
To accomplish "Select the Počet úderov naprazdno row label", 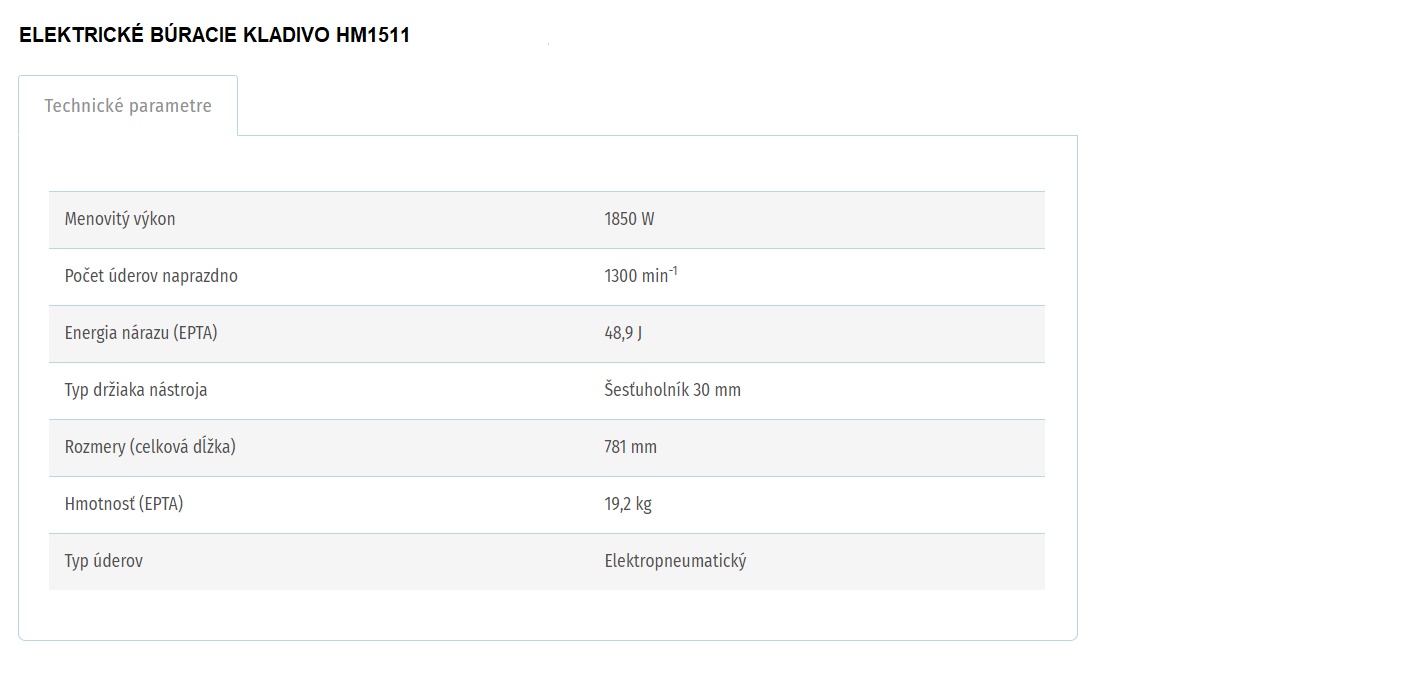I will (x=151, y=276).
